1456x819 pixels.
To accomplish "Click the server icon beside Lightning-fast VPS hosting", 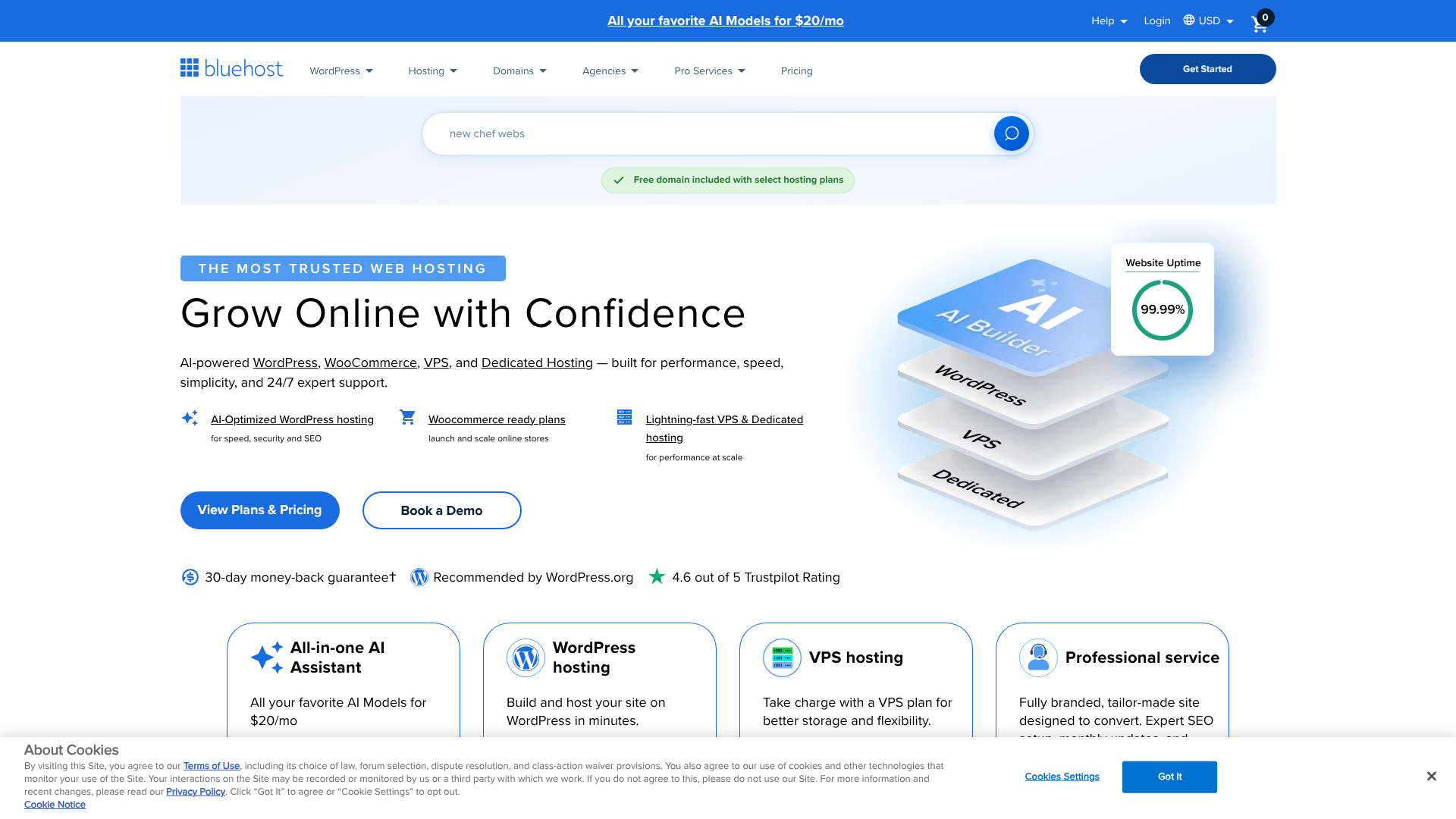I will [624, 417].
